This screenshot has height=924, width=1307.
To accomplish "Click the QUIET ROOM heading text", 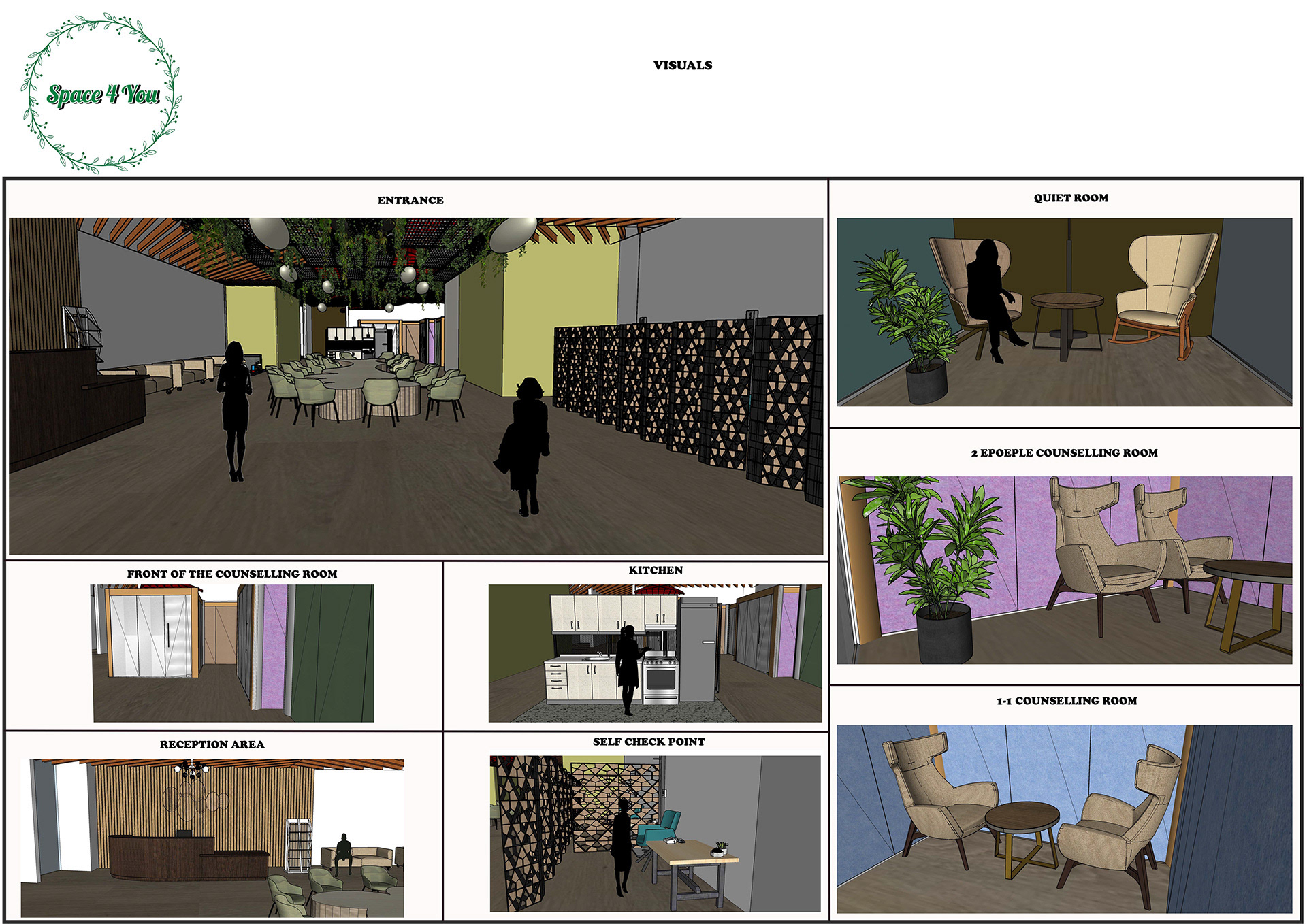I will coord(1071,198).
